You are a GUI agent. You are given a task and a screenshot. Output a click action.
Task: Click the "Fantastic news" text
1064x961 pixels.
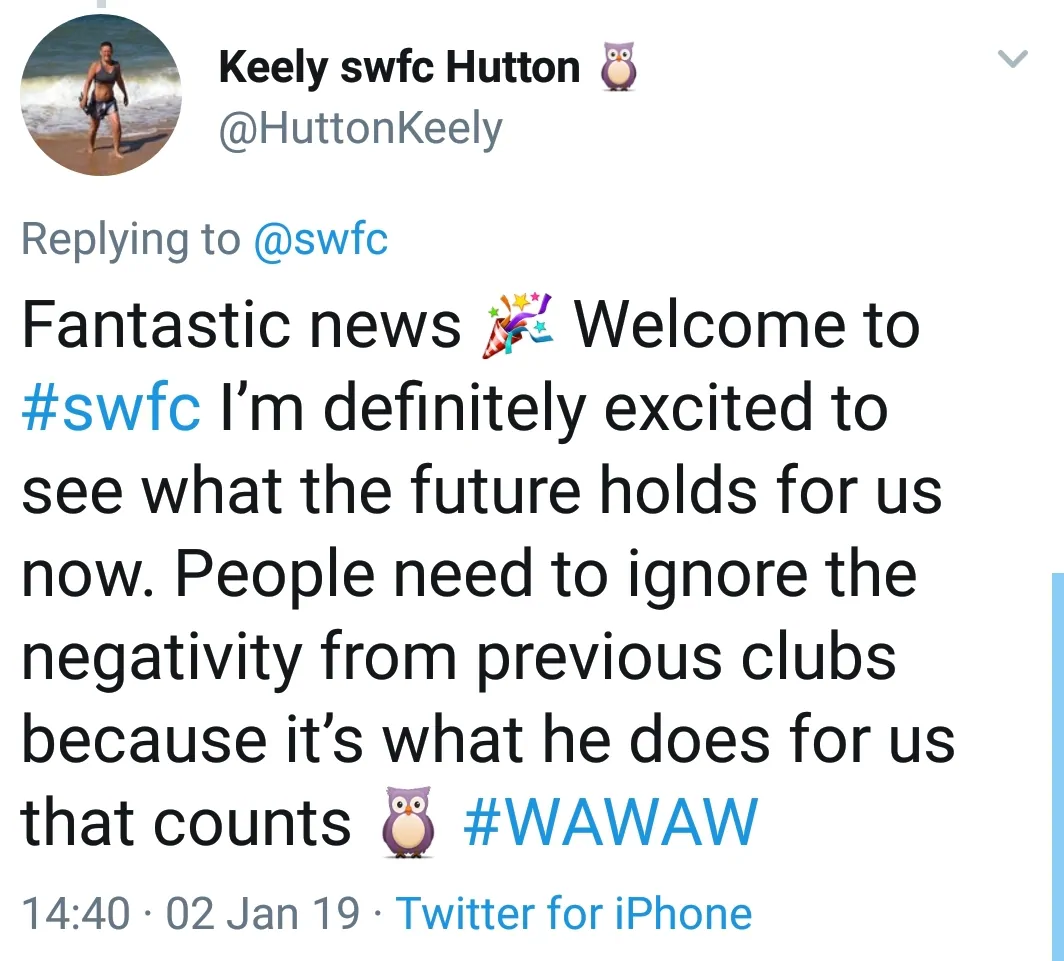[x=241, y=325]
